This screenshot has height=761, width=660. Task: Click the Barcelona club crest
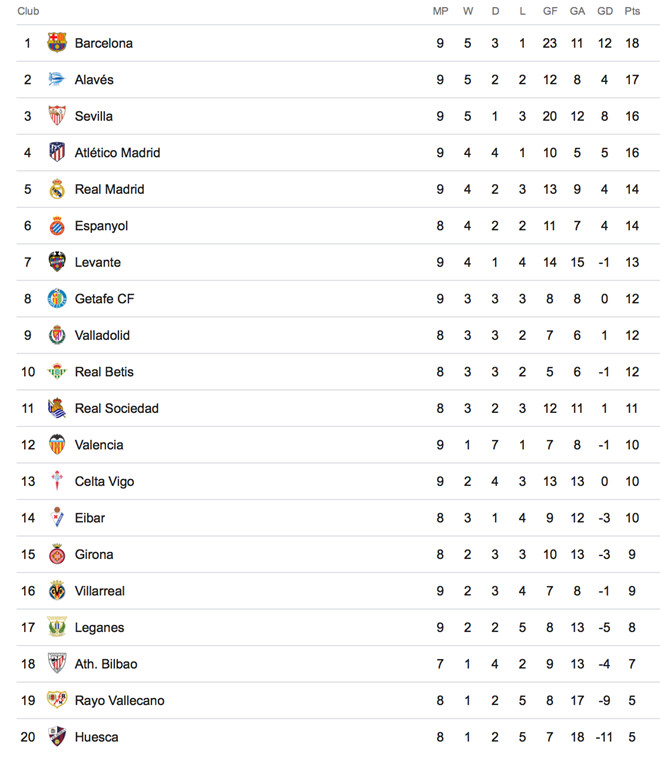[x=57, y=43]
